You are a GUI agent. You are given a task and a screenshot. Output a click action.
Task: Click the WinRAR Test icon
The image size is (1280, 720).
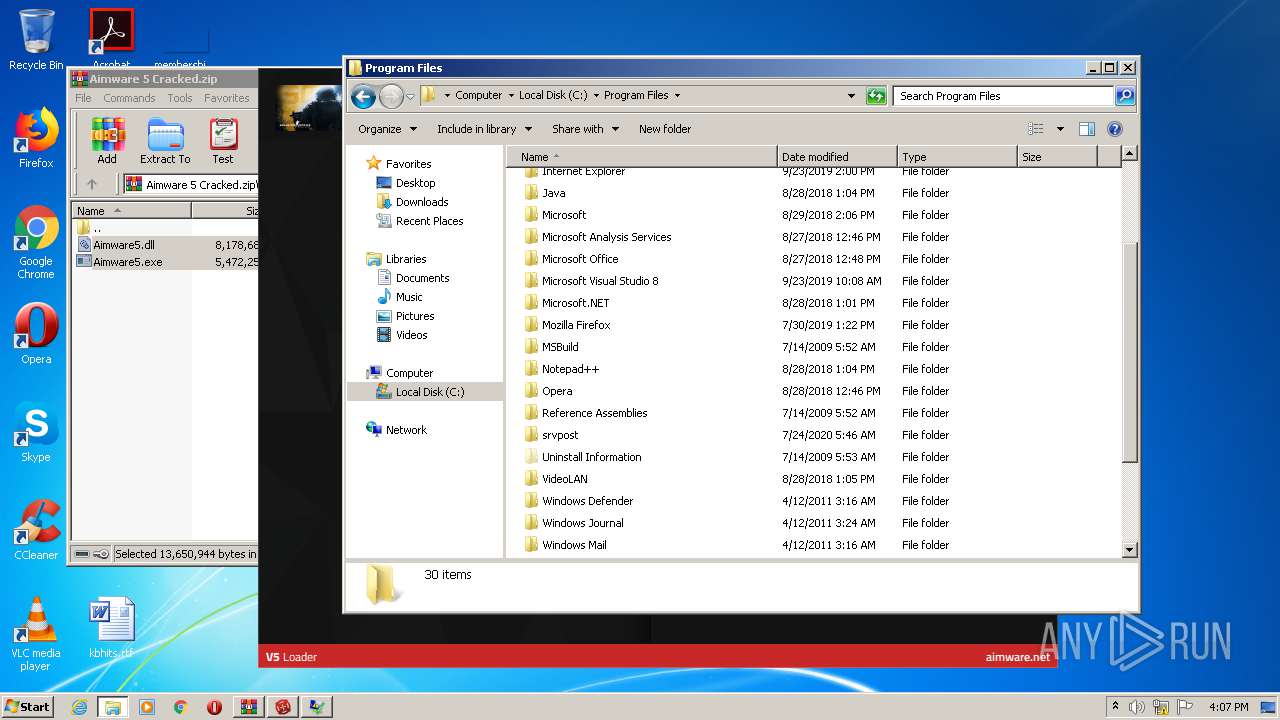pos(223,141)
